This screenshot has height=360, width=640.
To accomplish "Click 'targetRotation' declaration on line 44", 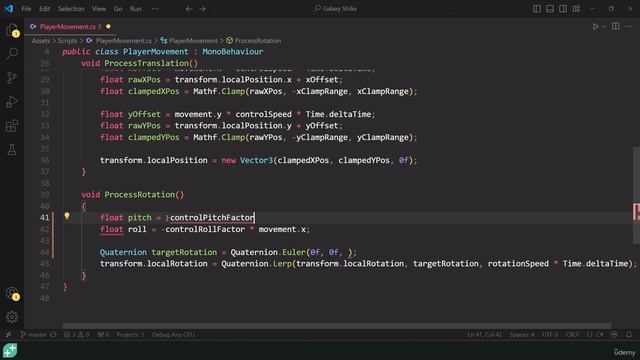I will click(x=184, y=252).
